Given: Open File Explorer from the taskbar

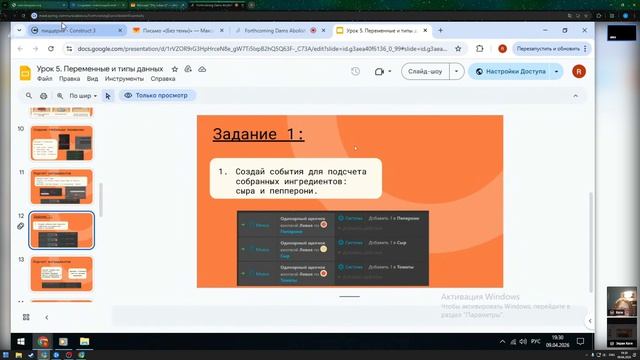Looking at the screenshot, I should coord(84,341).
